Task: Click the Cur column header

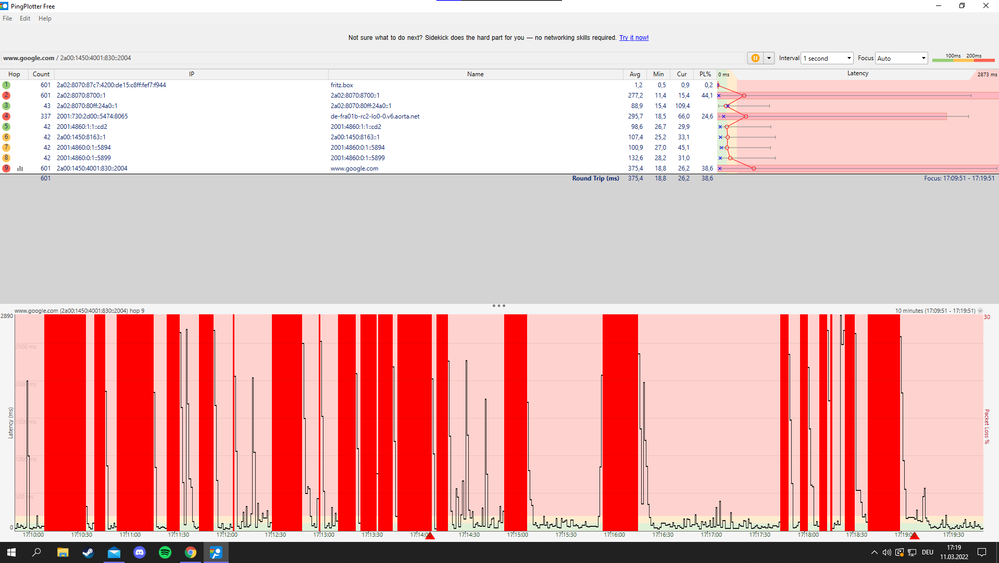Action: pos(682,74)
